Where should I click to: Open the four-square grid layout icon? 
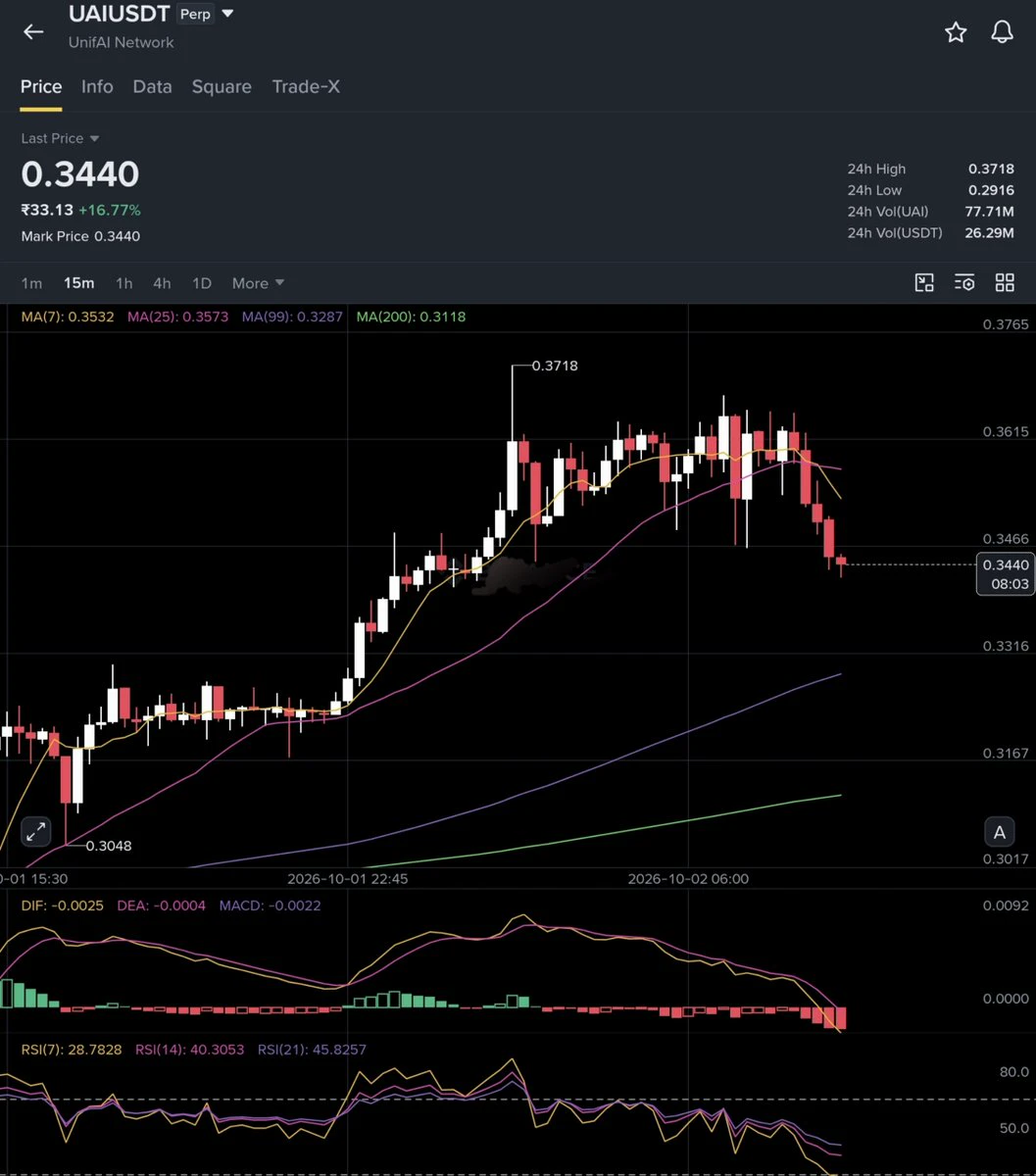[1005, 283]
